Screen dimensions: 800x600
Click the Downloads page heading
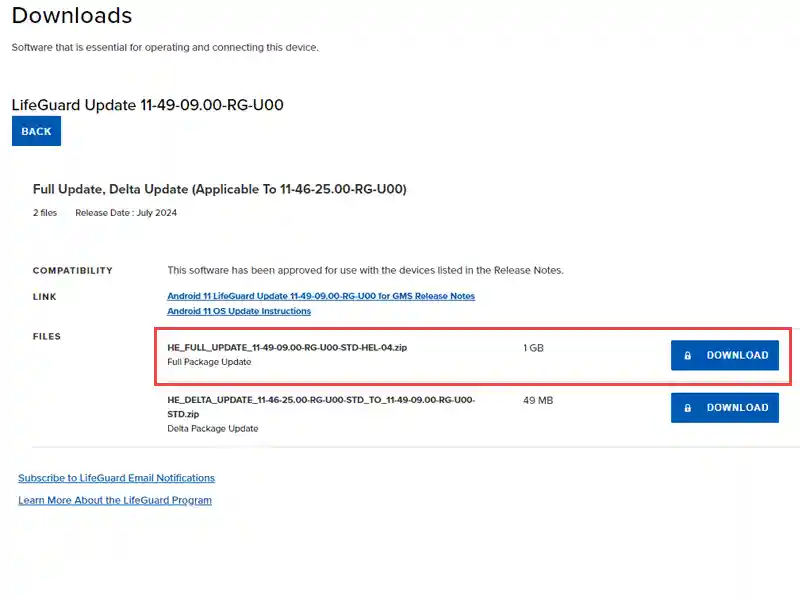coord(72,15)
